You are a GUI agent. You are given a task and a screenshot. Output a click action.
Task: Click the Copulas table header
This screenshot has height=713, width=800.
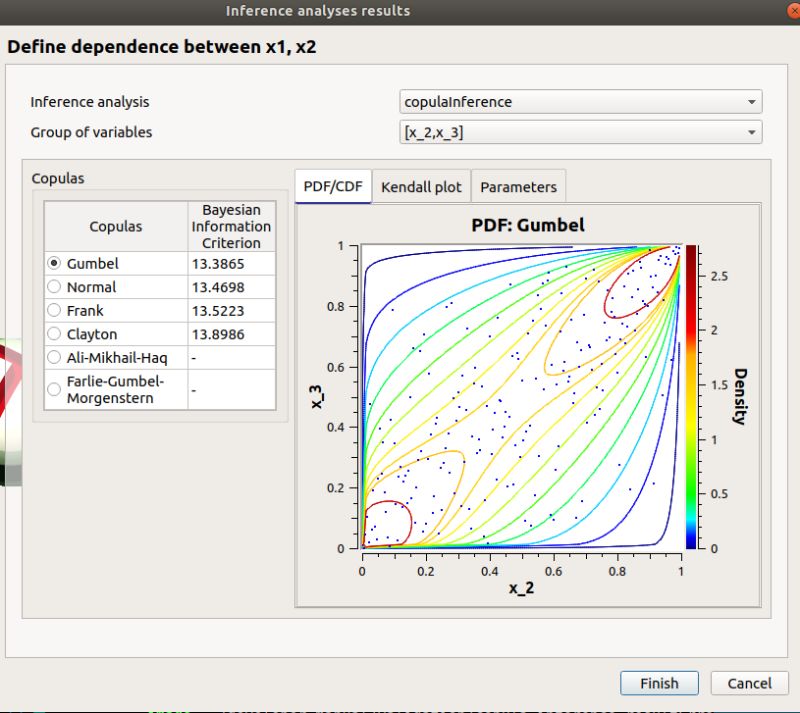point(116,225)
